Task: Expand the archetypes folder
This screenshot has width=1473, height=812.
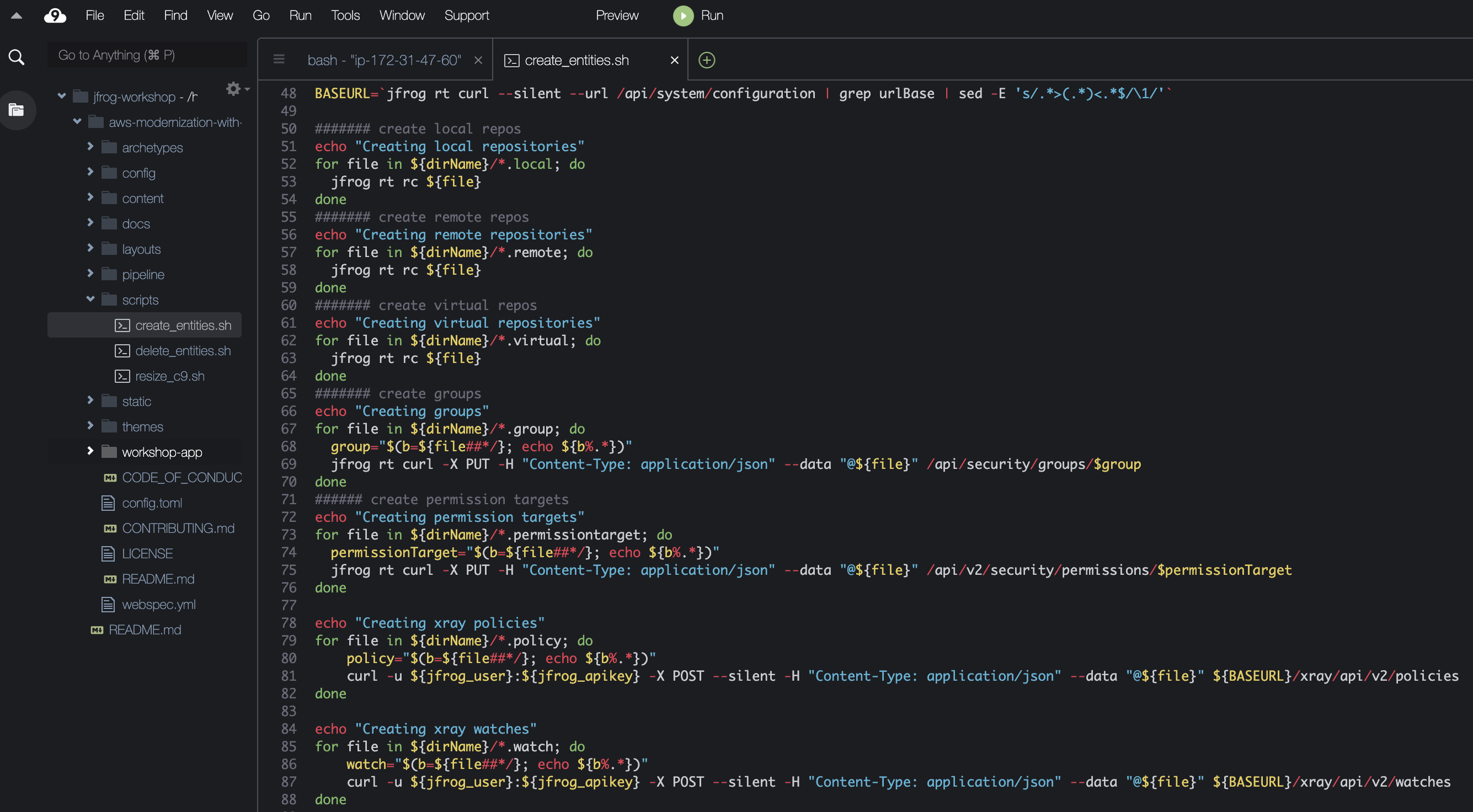Action: coord(90,146)
